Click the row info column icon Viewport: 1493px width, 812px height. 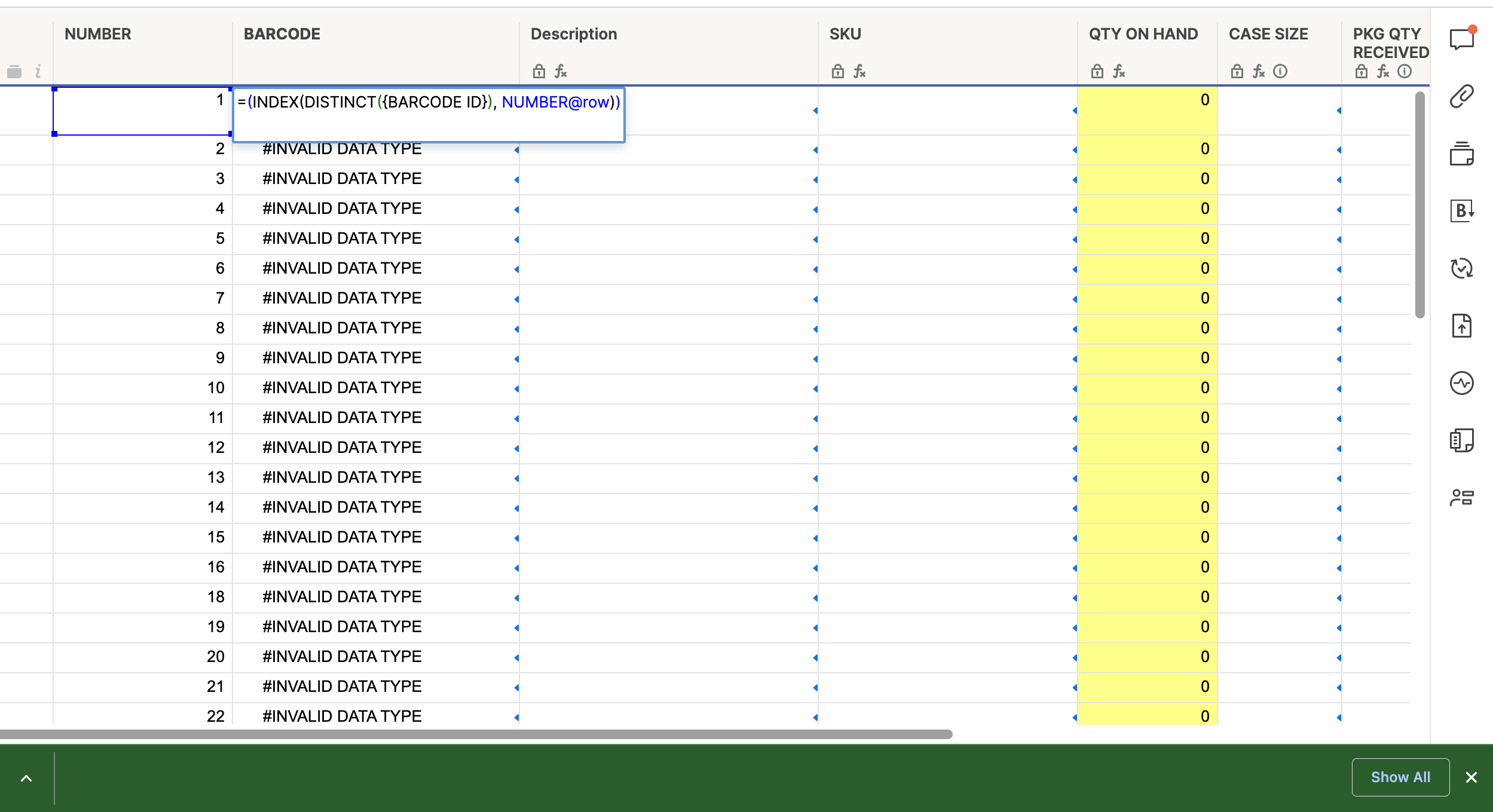pos(38,72)
